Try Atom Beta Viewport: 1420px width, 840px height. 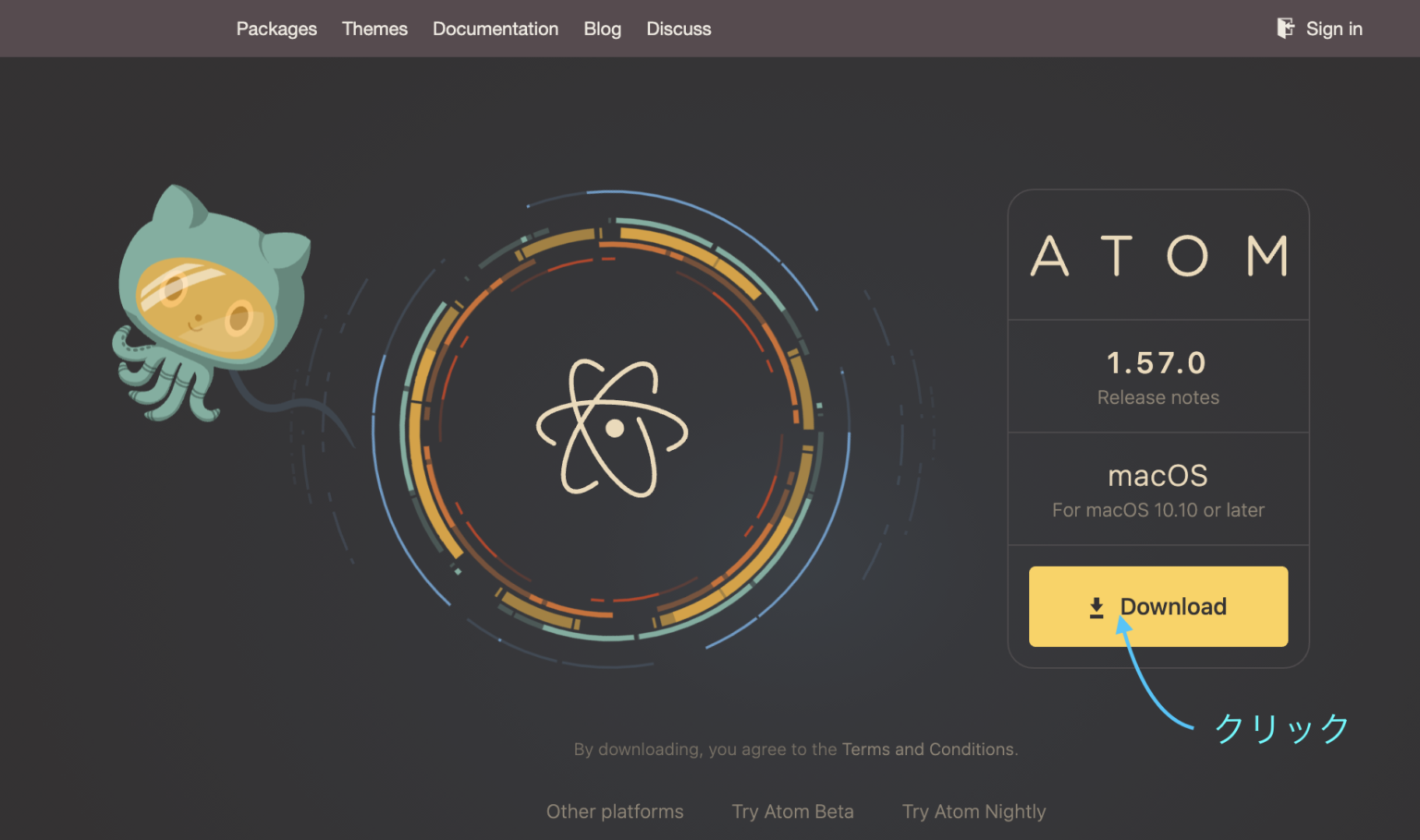(792, 811)
